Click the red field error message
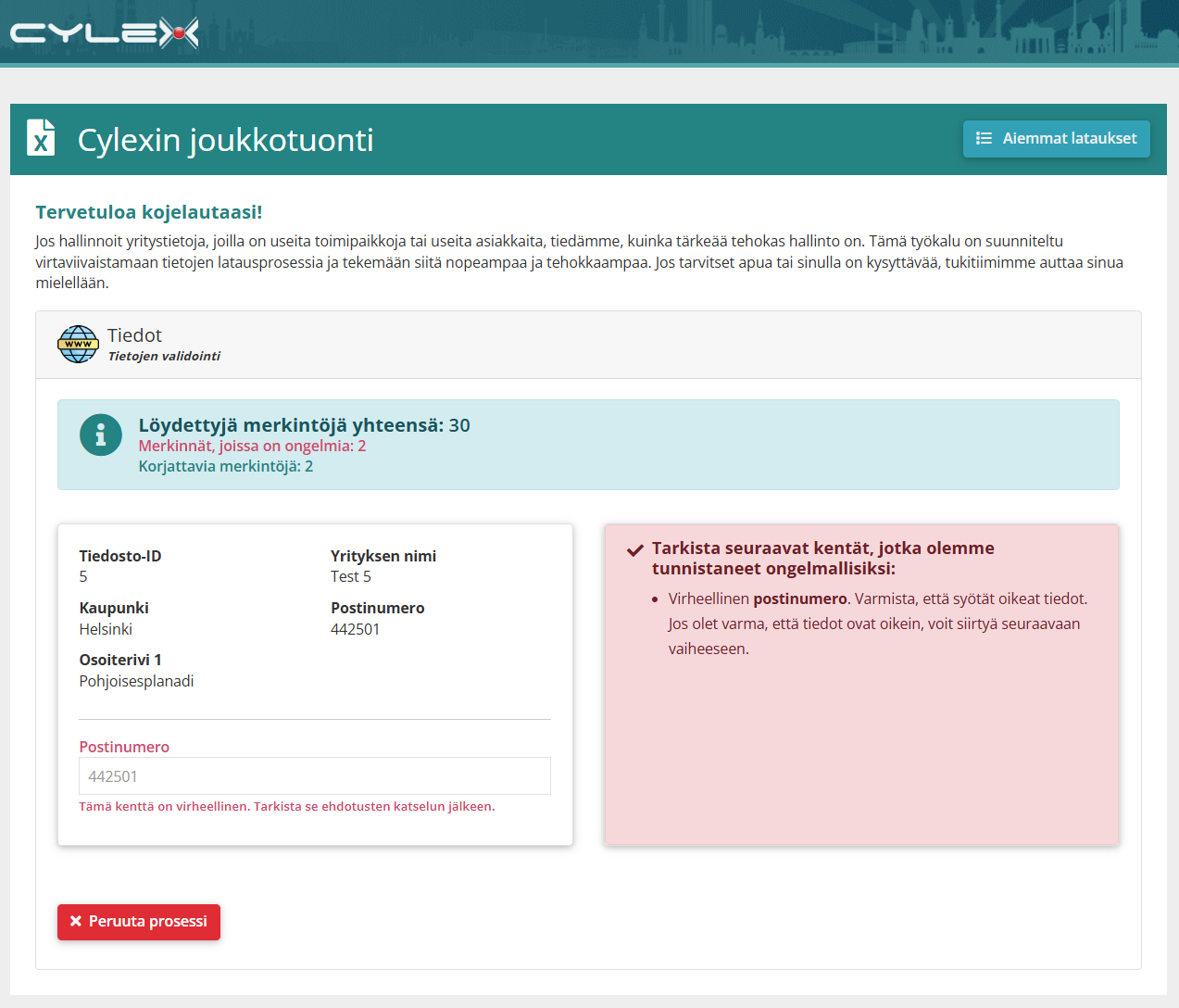 [287, 806]
